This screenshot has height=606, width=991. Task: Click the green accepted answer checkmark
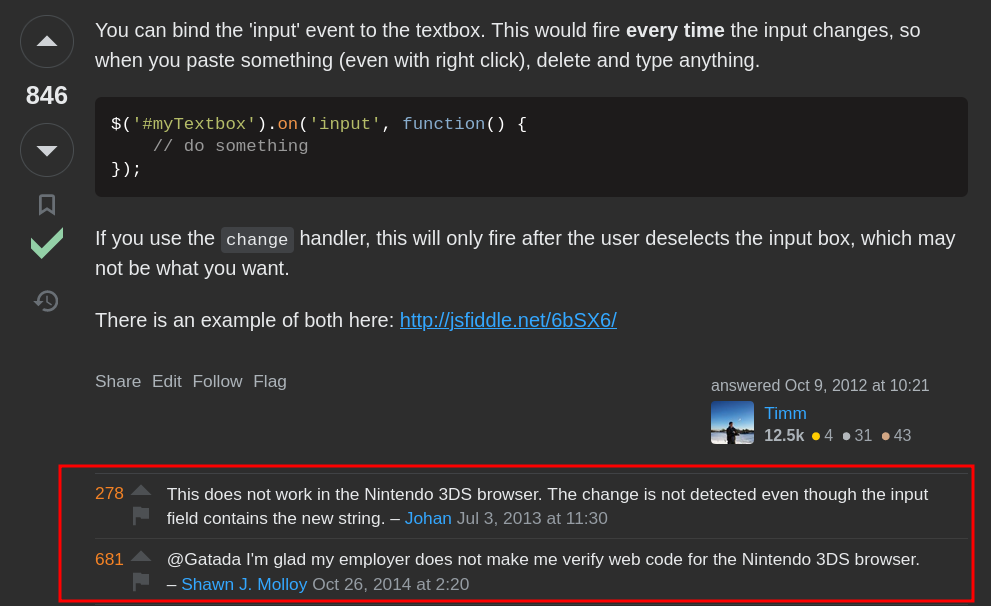[47, 243]
